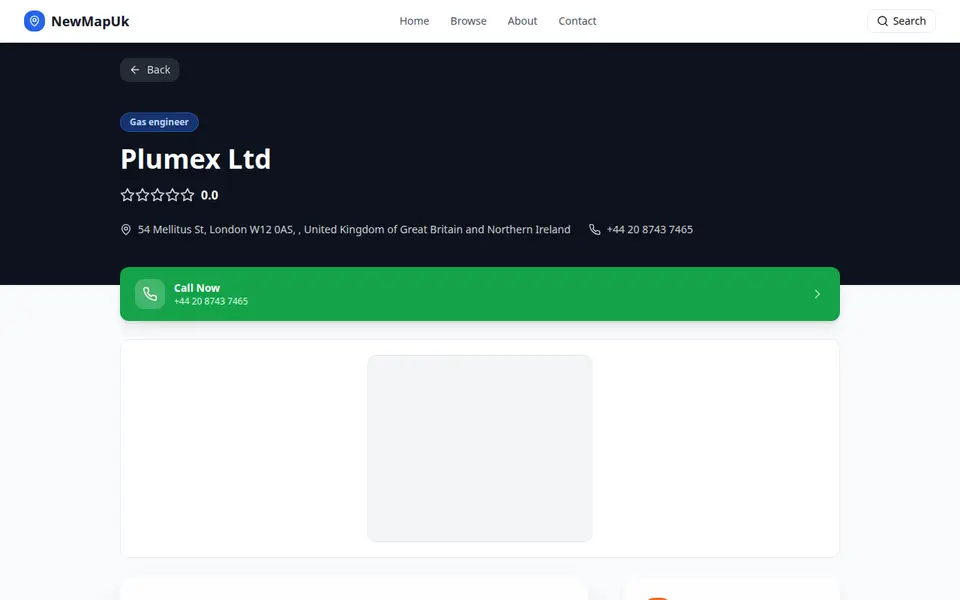Screen dimensions: 960x600
Task: Click the Call Now green banner label
Action: pos(197,288)
